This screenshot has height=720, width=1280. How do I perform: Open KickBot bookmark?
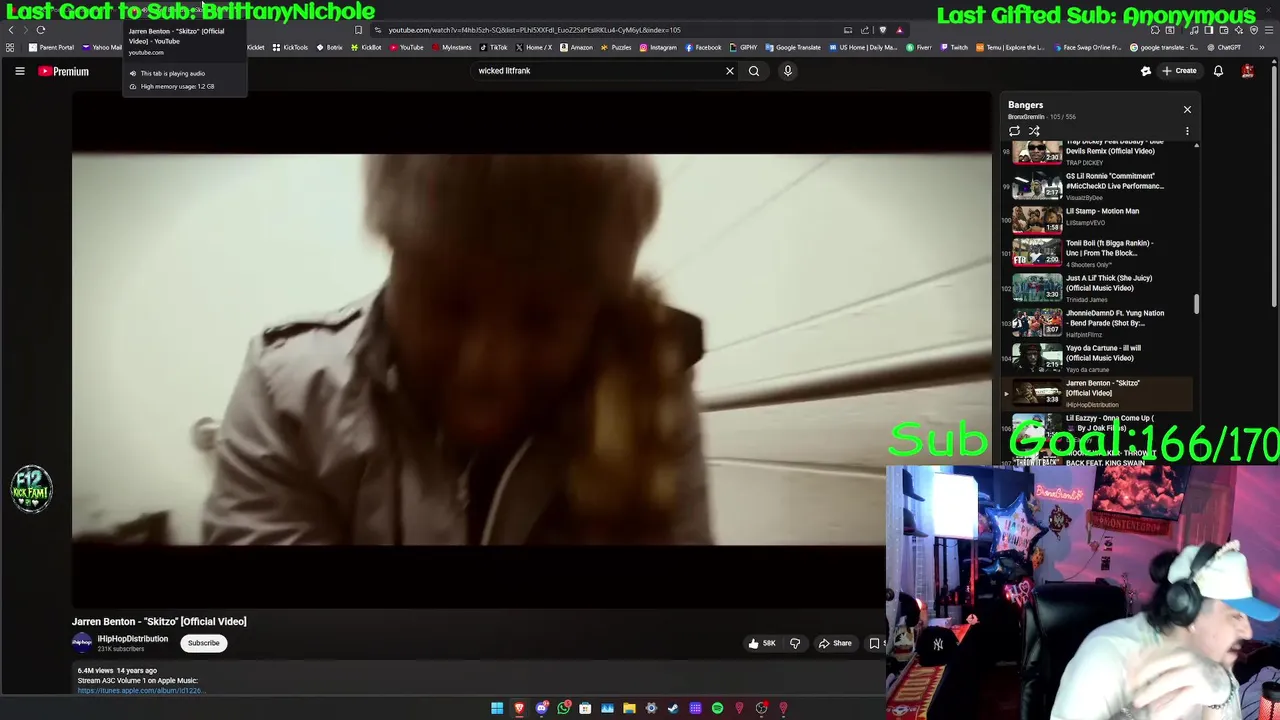[366, 47]
